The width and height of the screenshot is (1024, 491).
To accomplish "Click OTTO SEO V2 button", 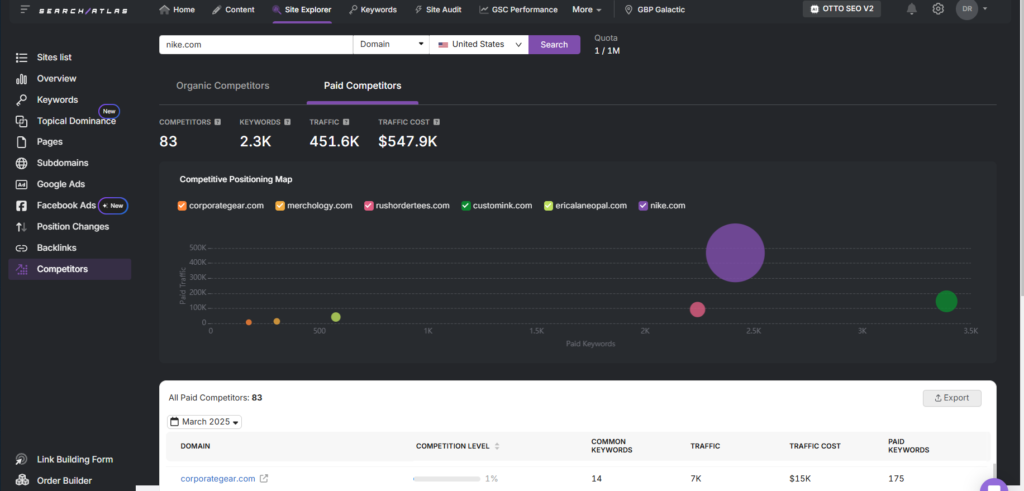I will [x=841, y=9].
